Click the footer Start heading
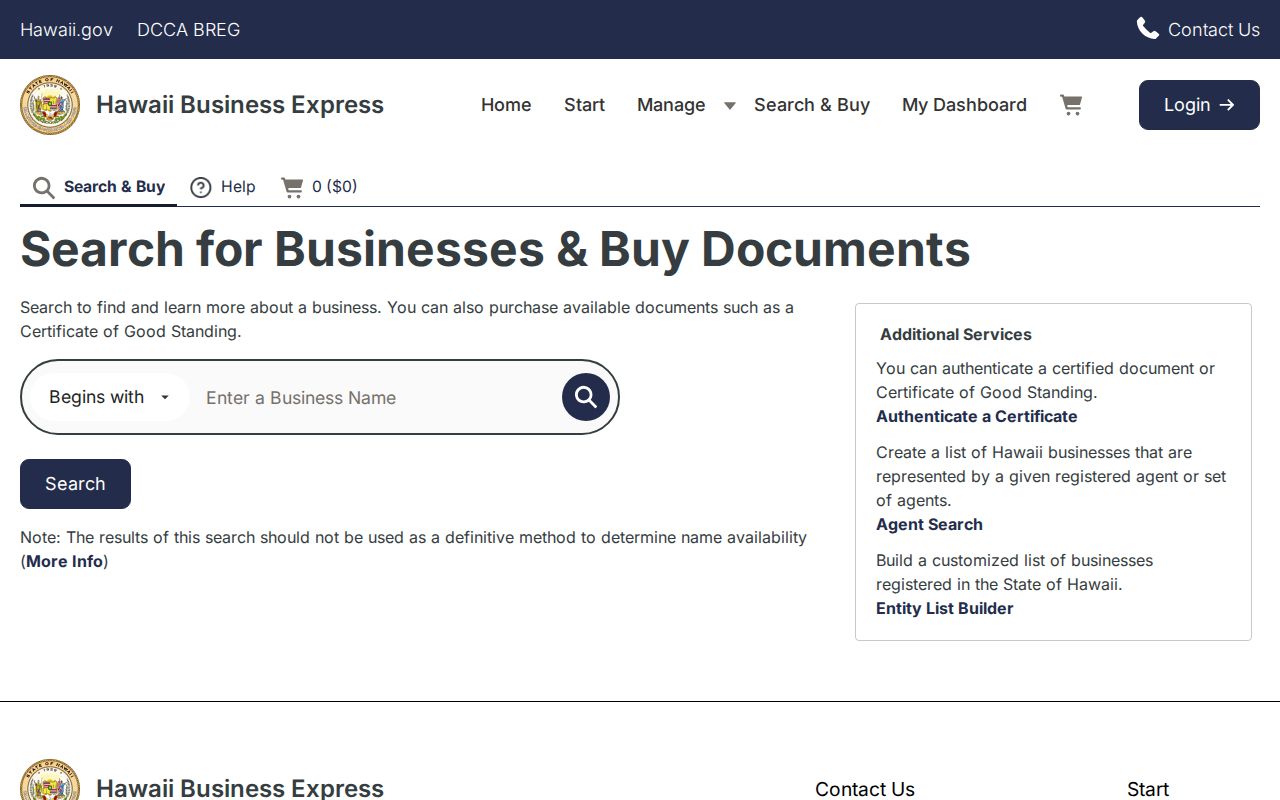Screen dimensions: 1280x800 point(1148,789)
